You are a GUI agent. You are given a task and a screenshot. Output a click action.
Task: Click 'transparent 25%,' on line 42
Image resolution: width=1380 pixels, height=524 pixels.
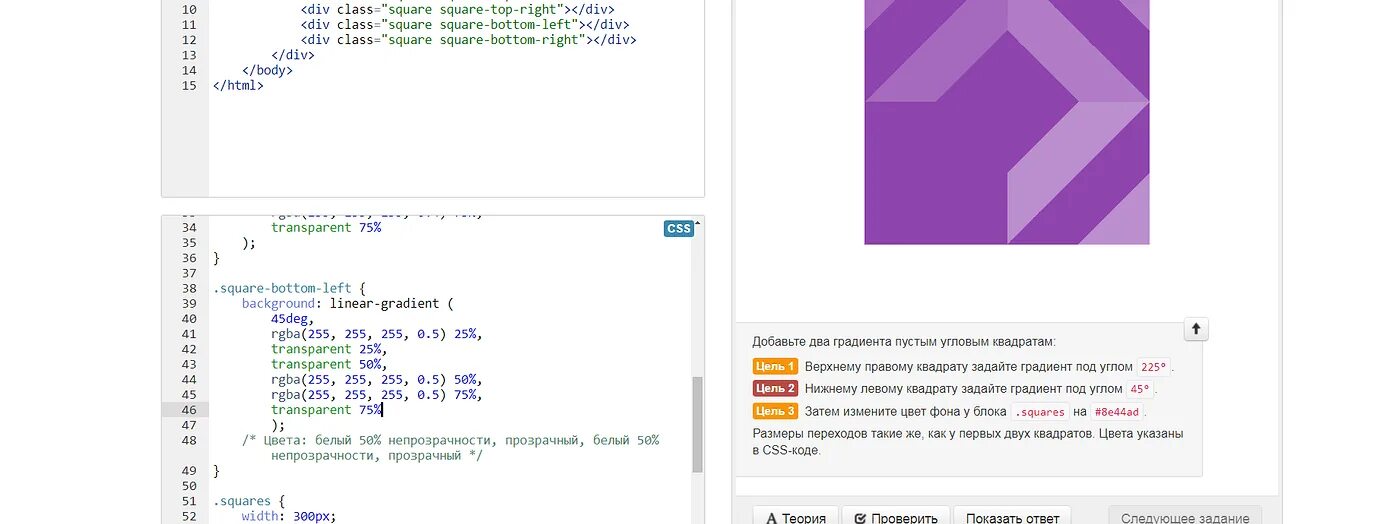[329, 349]
